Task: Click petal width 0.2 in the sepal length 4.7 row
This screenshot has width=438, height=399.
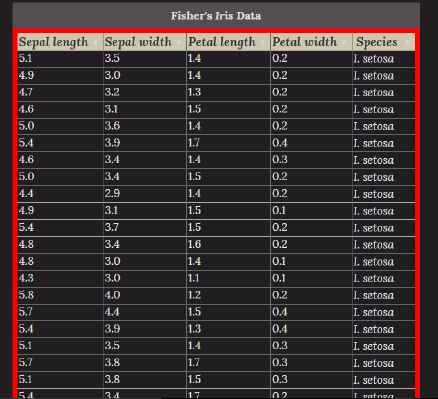Action: (x=311, y=93)
